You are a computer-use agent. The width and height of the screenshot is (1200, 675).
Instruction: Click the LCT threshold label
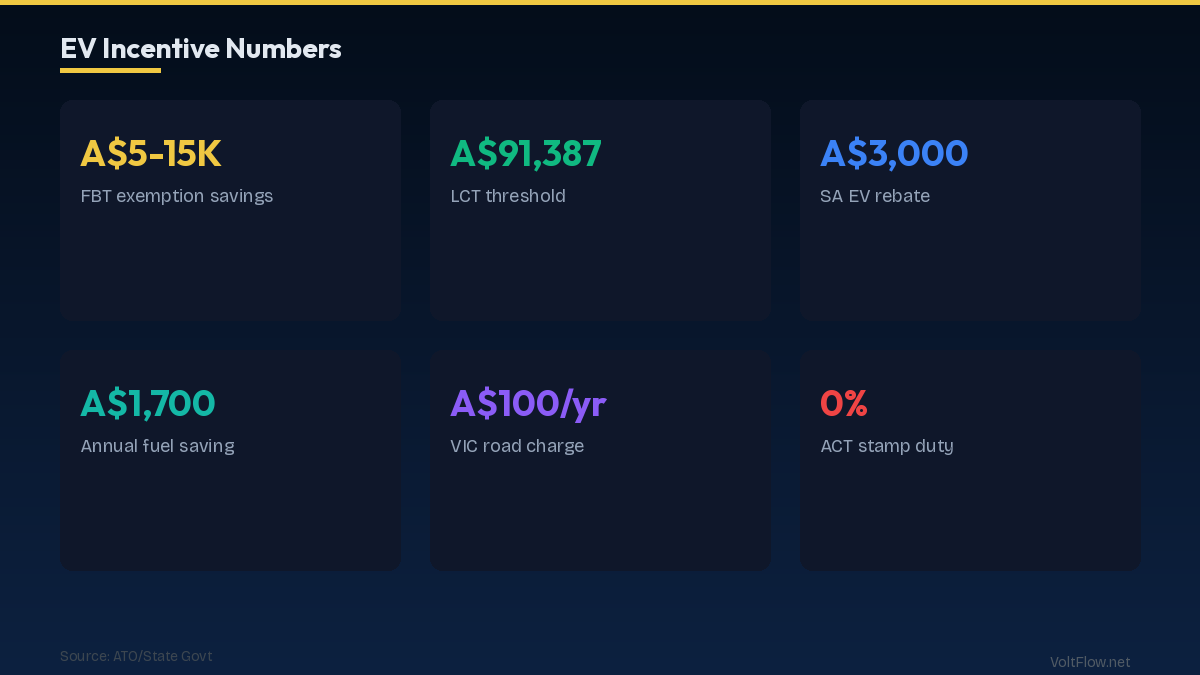click(x=508, y=196)
